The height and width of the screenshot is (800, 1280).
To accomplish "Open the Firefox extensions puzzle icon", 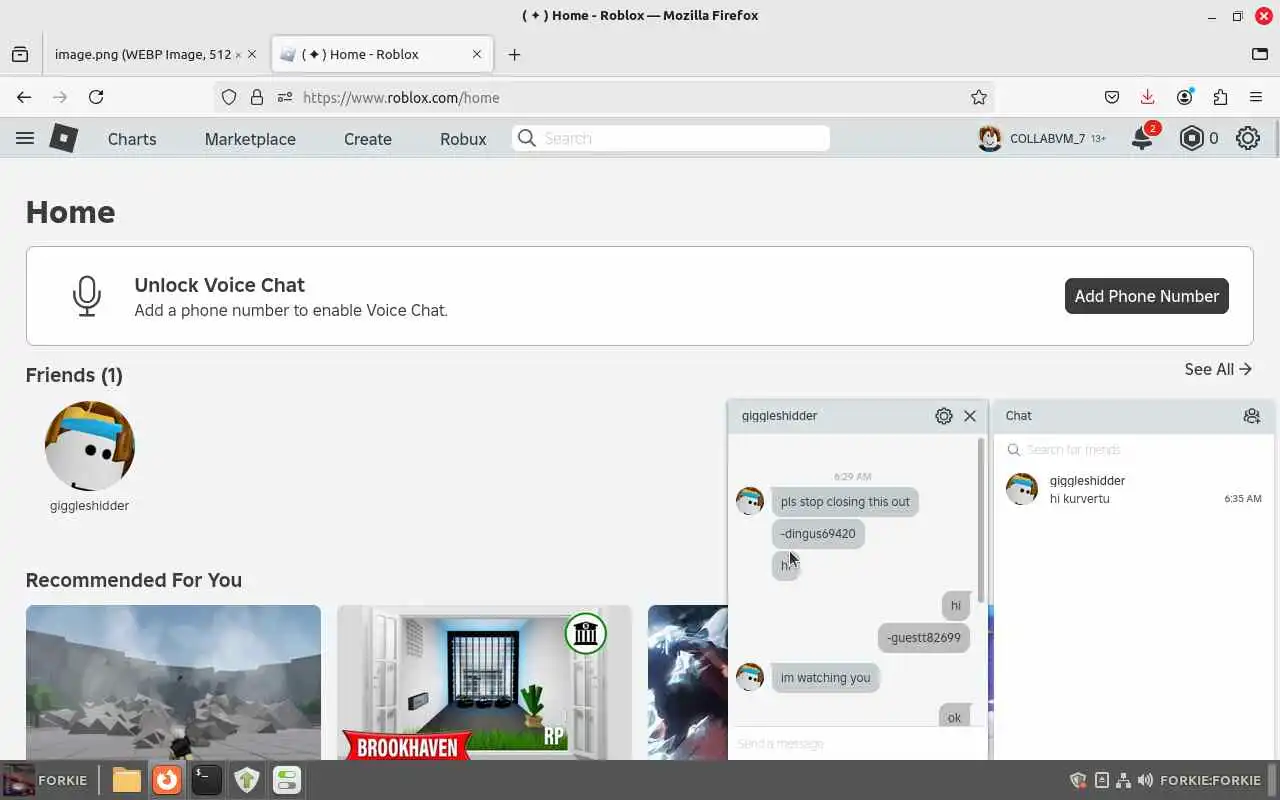I will tap(1220, 97).
